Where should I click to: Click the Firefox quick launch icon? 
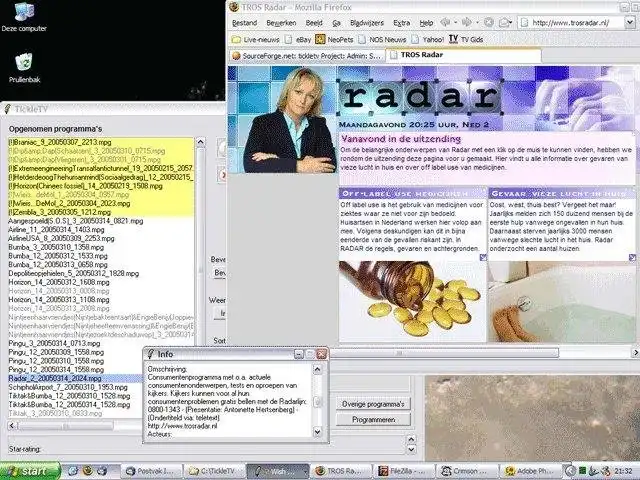pos(87,471)
